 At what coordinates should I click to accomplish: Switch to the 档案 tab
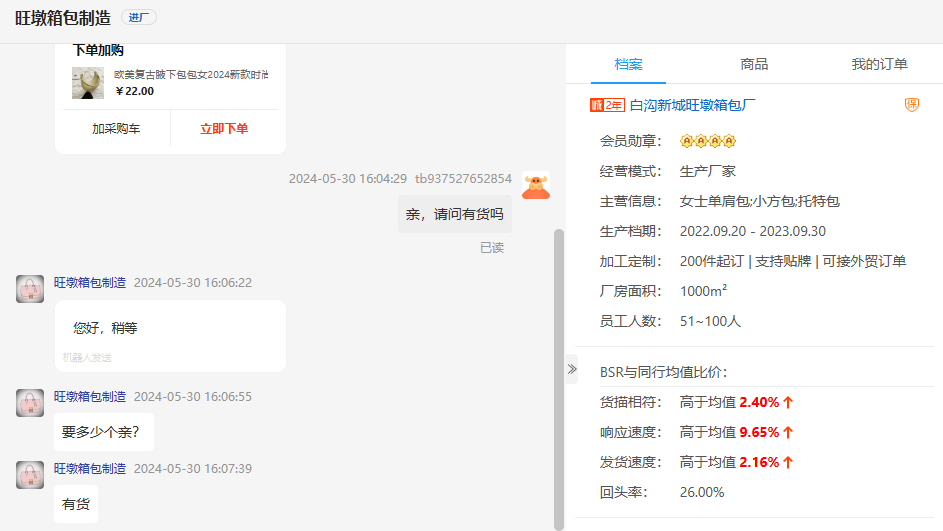(628, 64)
